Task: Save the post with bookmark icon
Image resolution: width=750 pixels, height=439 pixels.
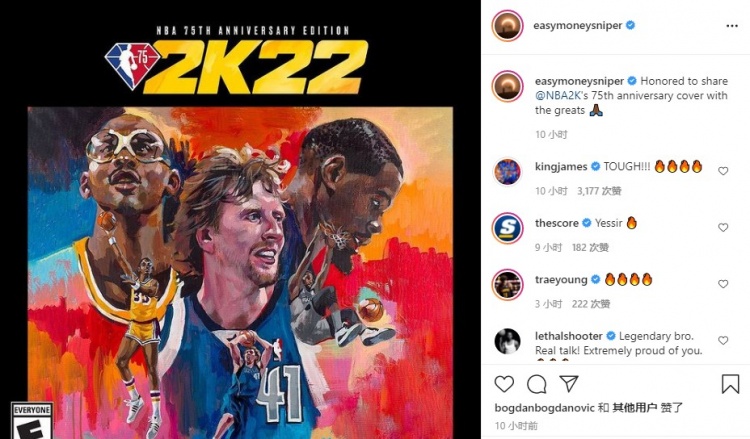Action: (x=730, y=384)
